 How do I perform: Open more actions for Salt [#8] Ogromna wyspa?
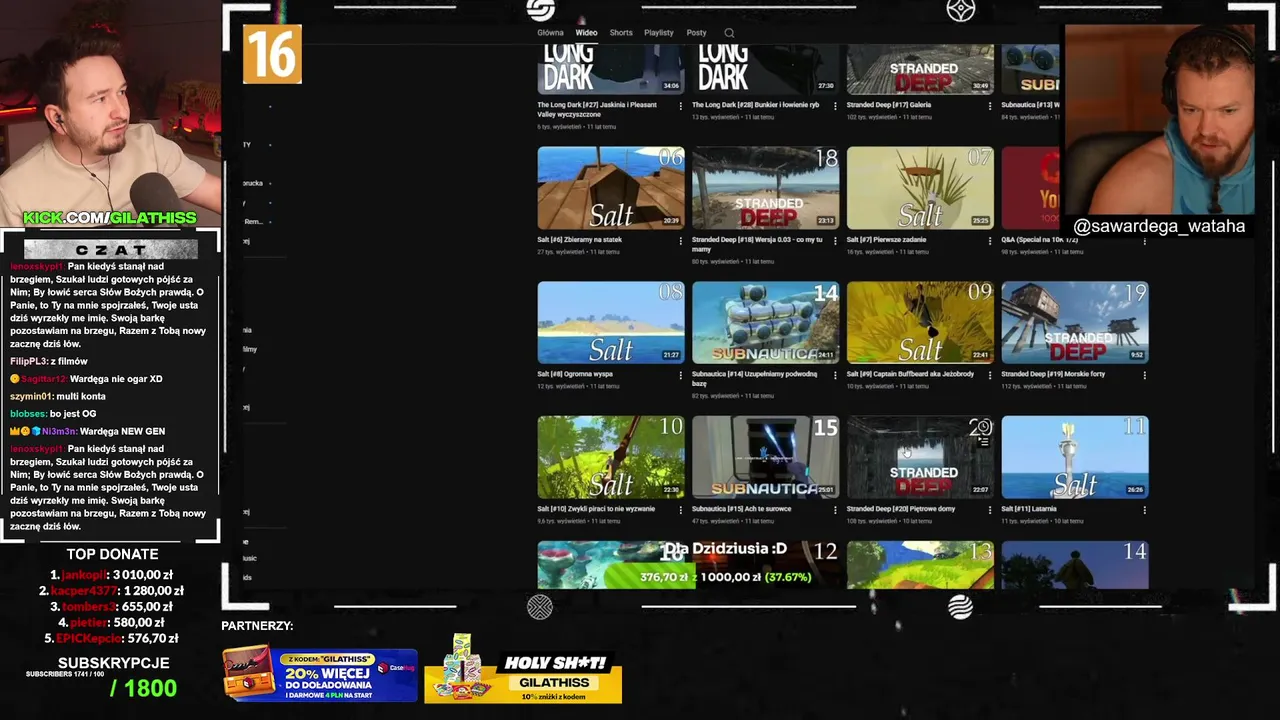[681, 375]
